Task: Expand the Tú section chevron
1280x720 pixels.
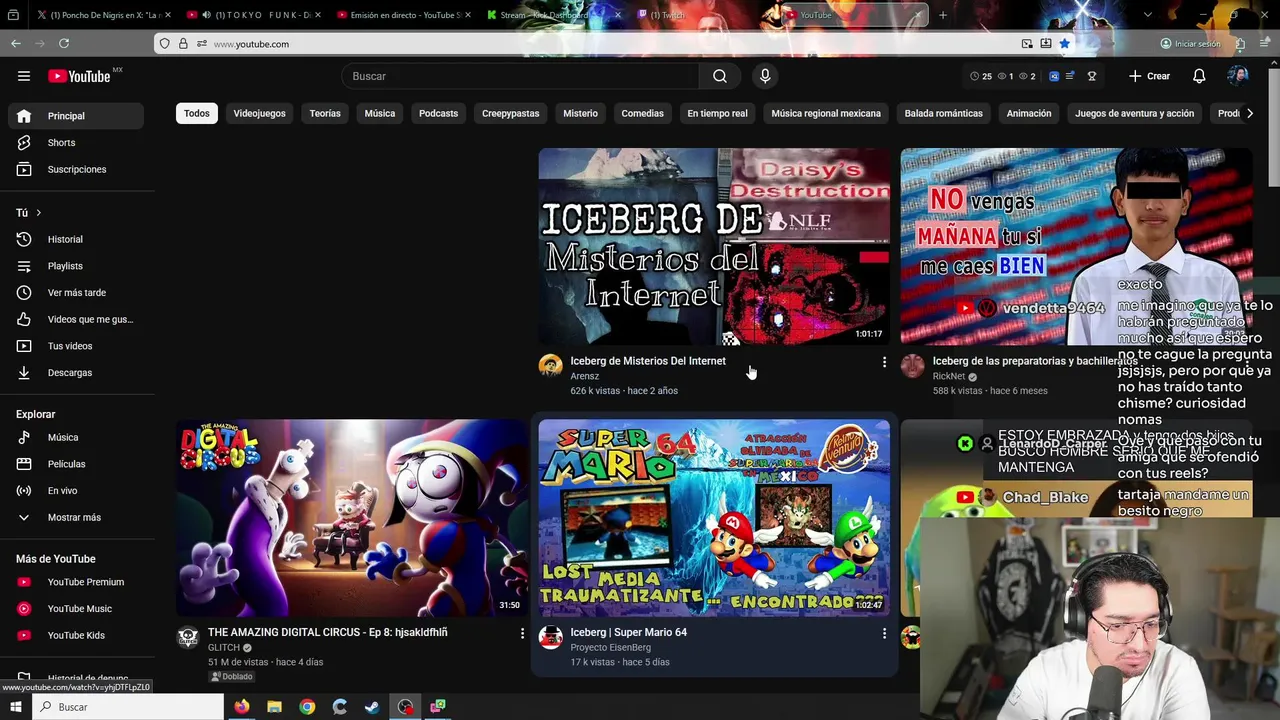Action: point(38,213)
